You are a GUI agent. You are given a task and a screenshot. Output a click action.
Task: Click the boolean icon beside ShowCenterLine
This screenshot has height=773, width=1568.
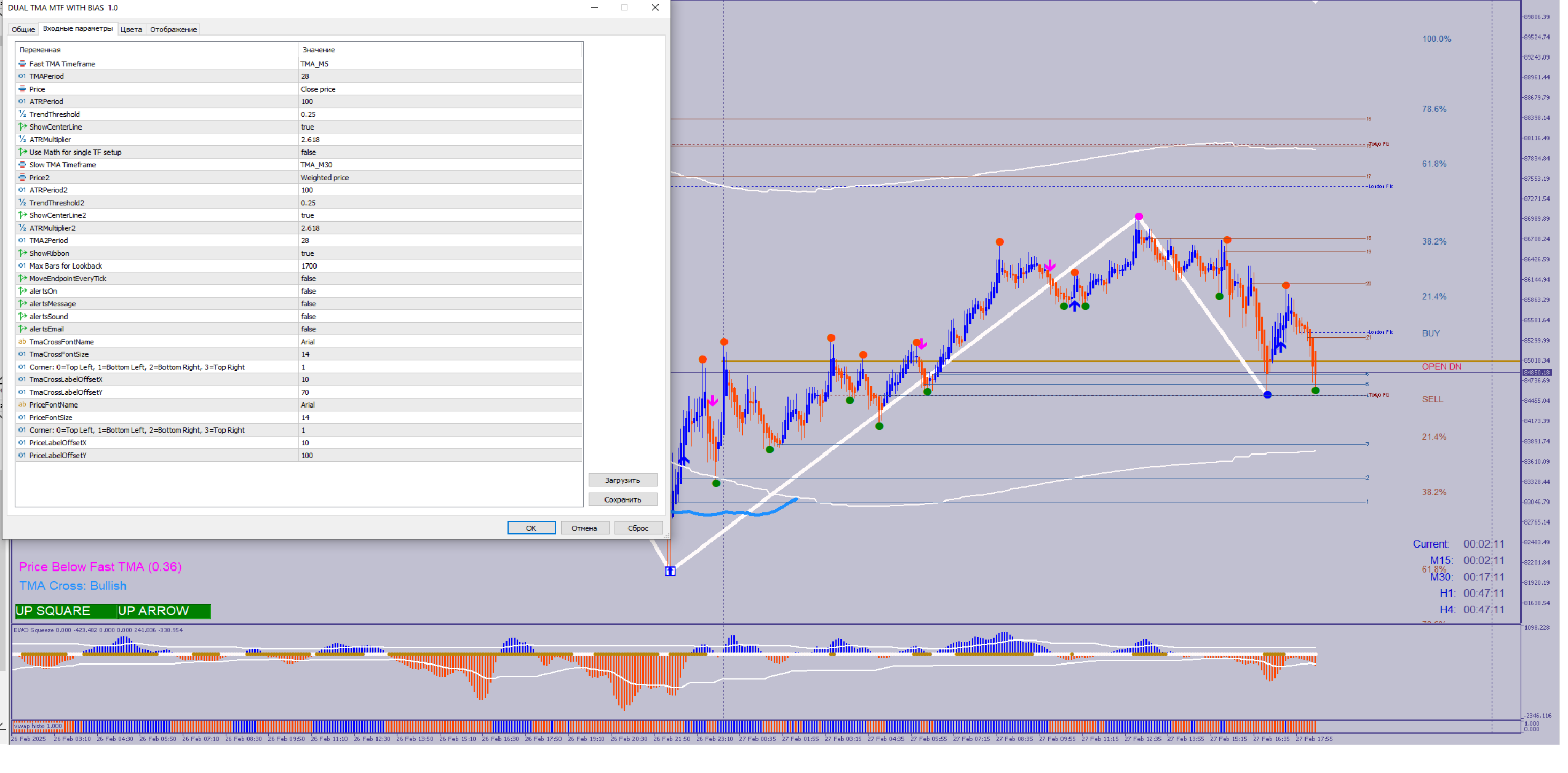(x=22, y=127)
